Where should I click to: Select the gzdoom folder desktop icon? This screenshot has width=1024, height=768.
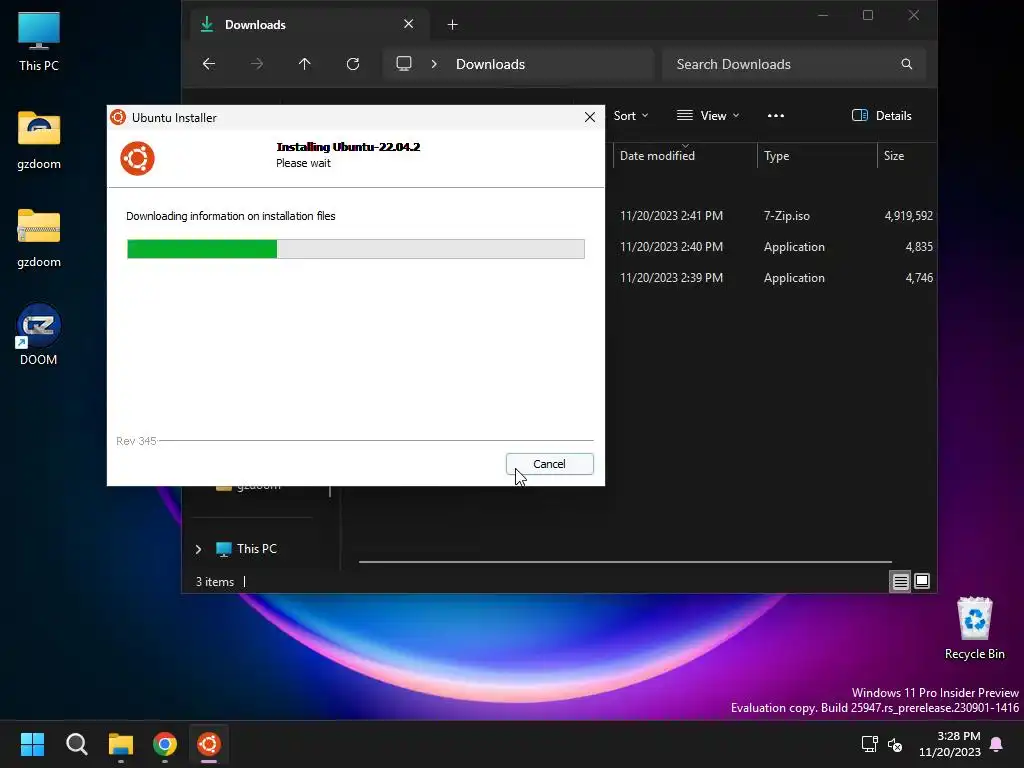tap(39, 140)
